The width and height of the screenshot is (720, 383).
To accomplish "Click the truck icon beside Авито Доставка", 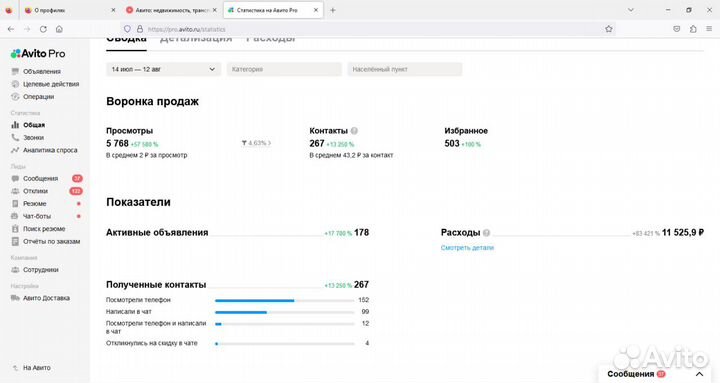I will click(15, 298).
